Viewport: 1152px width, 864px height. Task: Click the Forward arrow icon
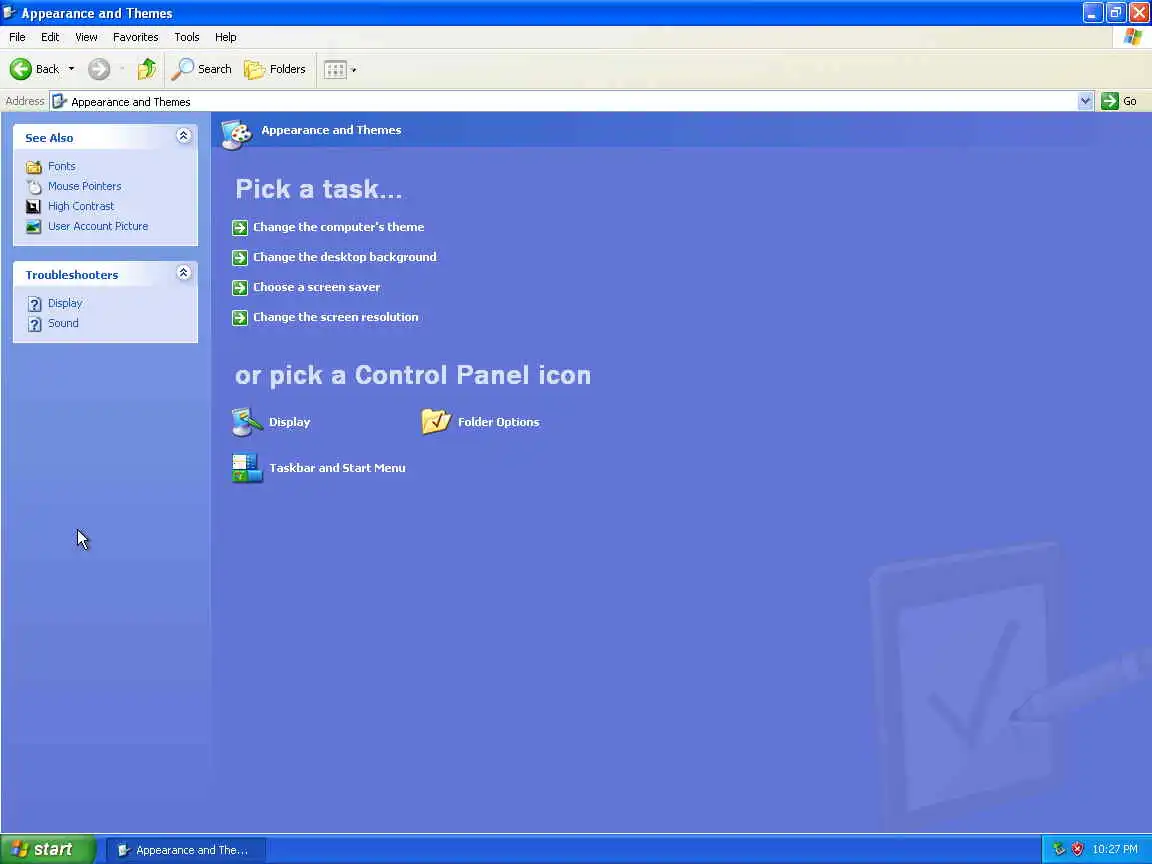pos(98,69)
